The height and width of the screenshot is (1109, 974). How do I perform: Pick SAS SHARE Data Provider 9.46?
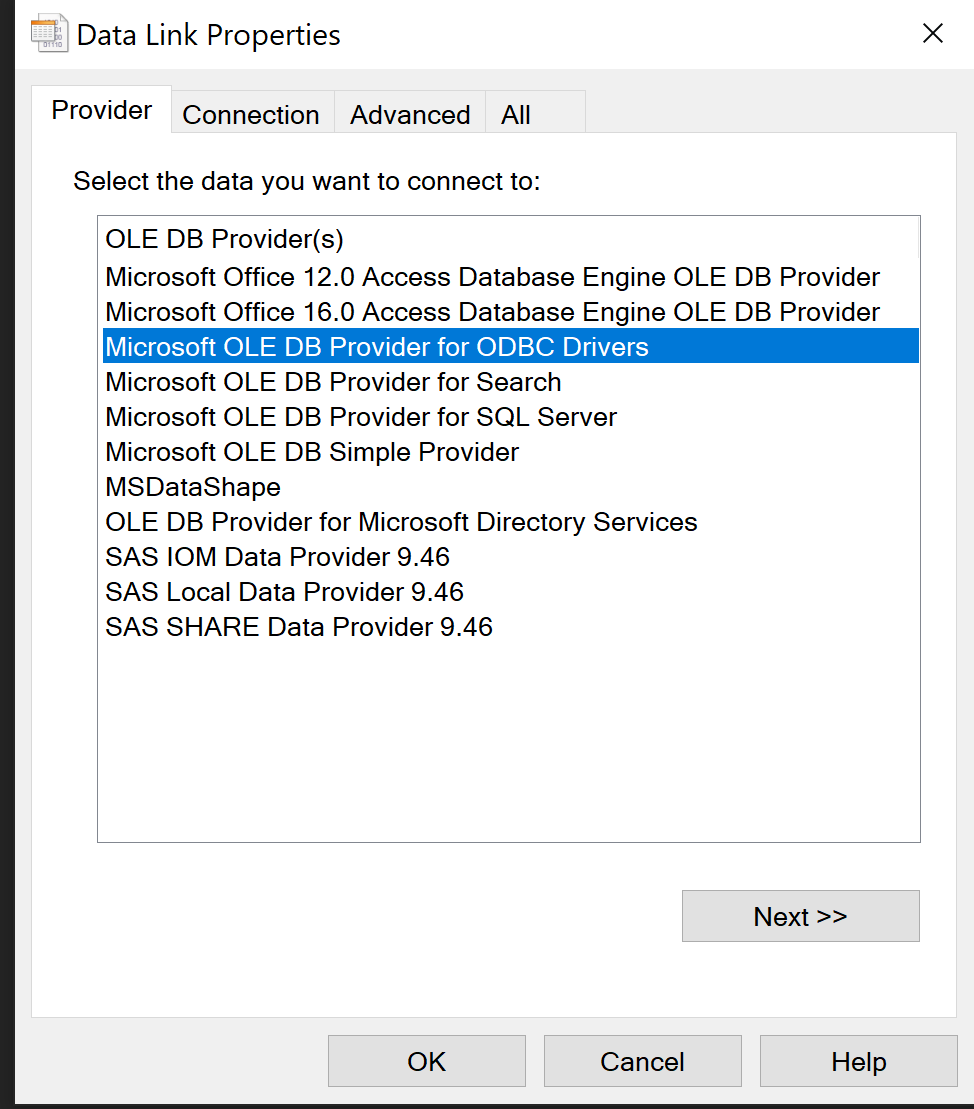pyautogui.click(x=299, y=627)
